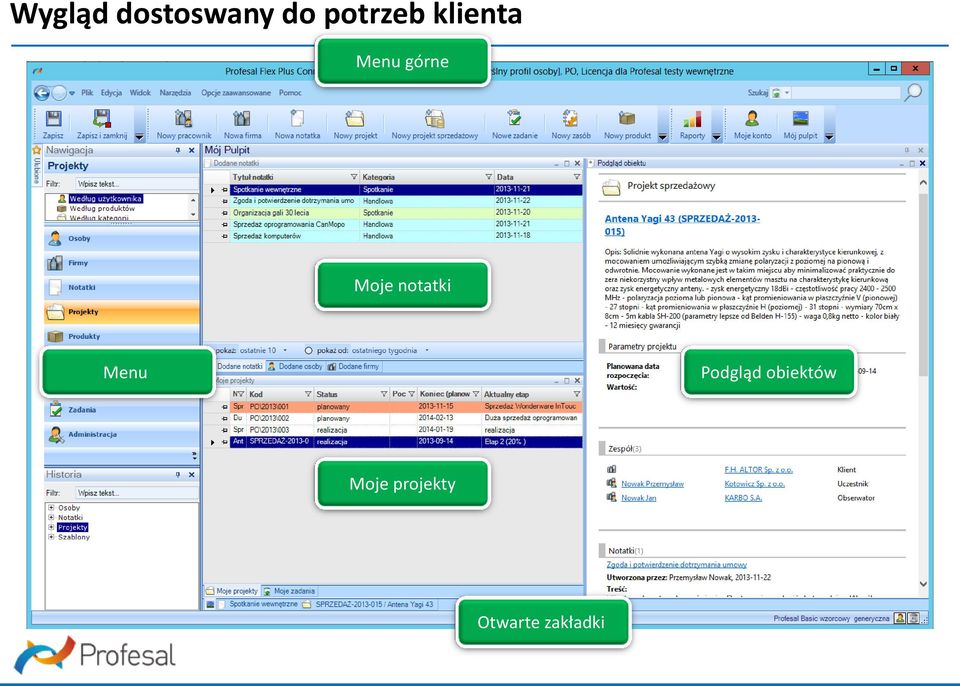Image resolution: width=960 pixels, height=686 pixels.
Task: Open the KARBO S.A. link
Action: pyautogui.click(x=743, y=498)
